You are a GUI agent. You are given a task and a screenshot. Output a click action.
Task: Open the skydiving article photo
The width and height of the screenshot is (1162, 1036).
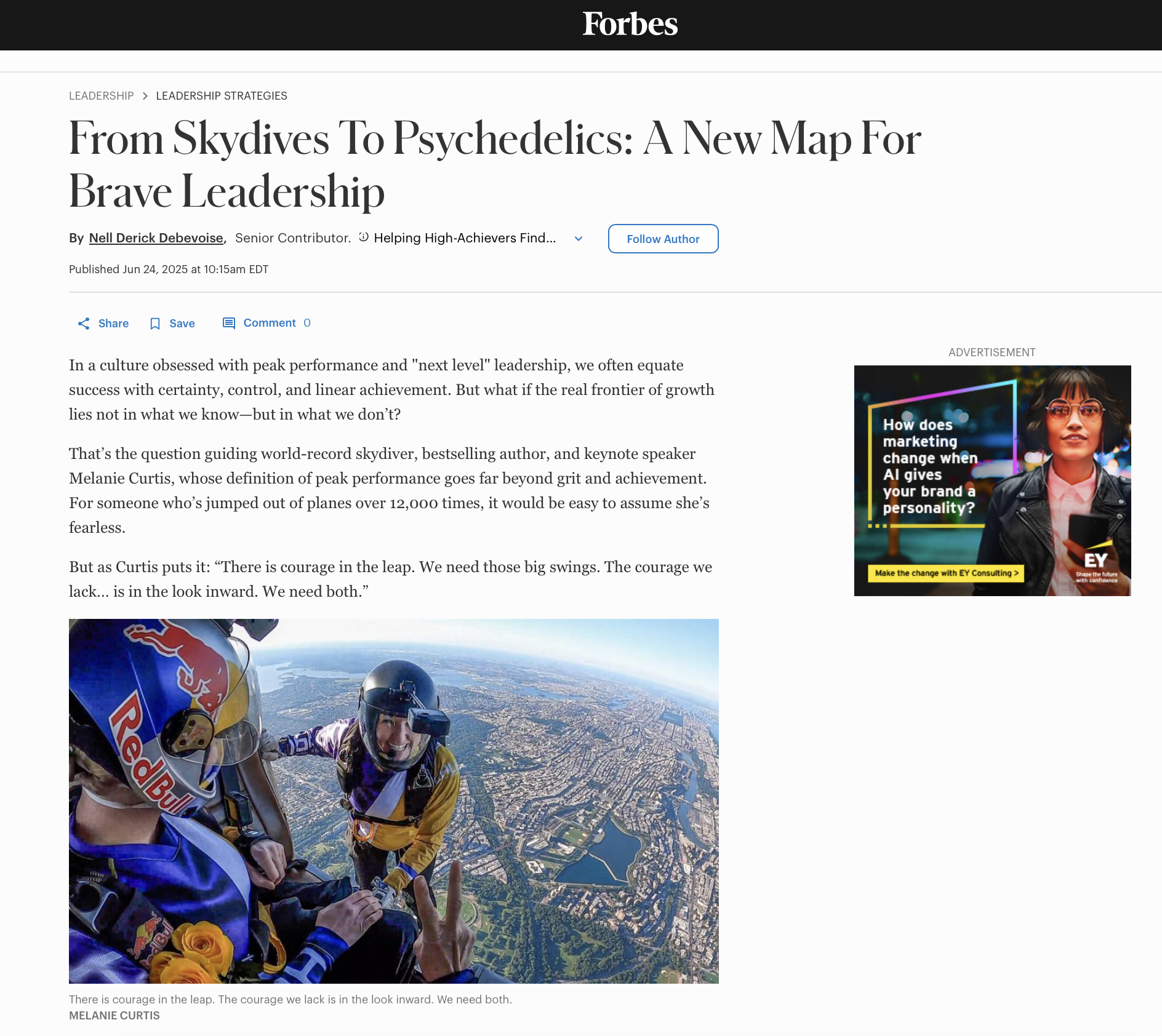coord(394,801)
